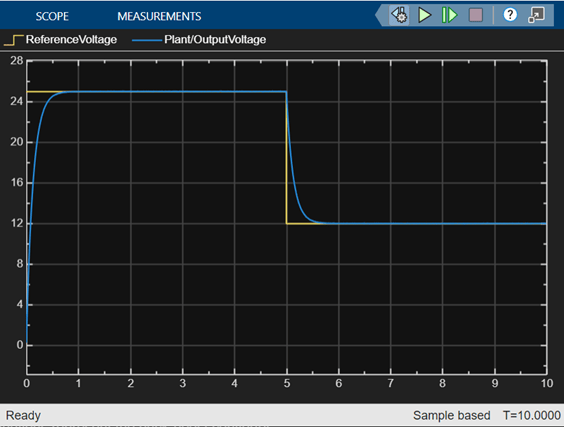The width and height of the screenshot is (564, 427).
Task: Click the Ready status text
Action: pos(23,415)
